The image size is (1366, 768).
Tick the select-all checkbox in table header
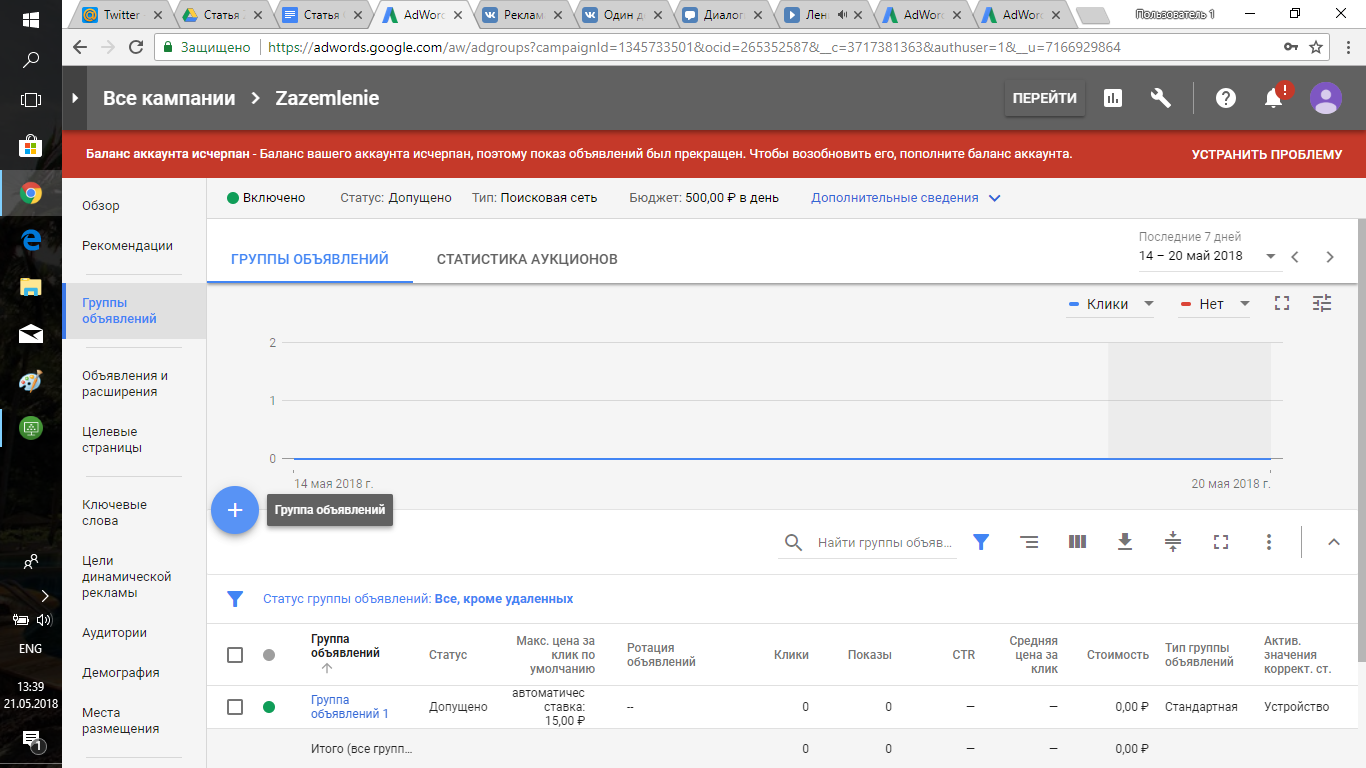click(235, 655)
